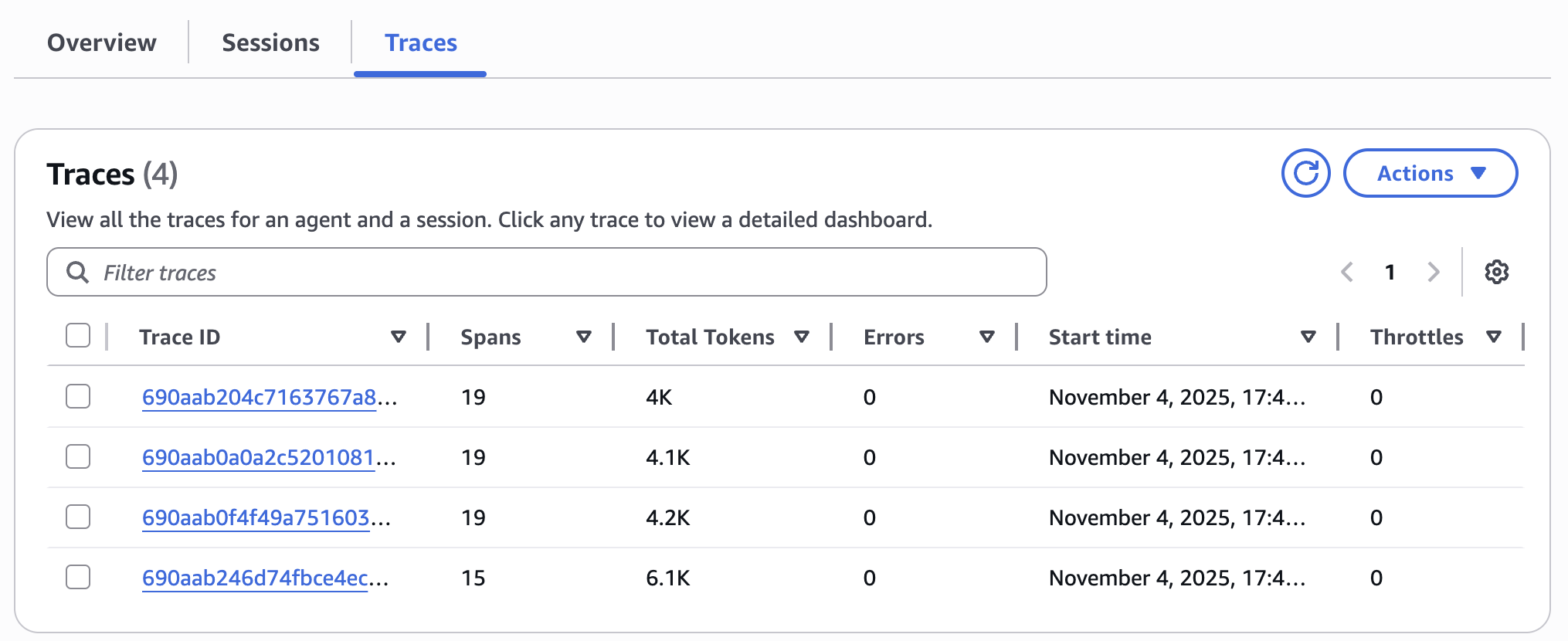
Task: Click the search magnifier icon
Action: (x=77, y=272)
